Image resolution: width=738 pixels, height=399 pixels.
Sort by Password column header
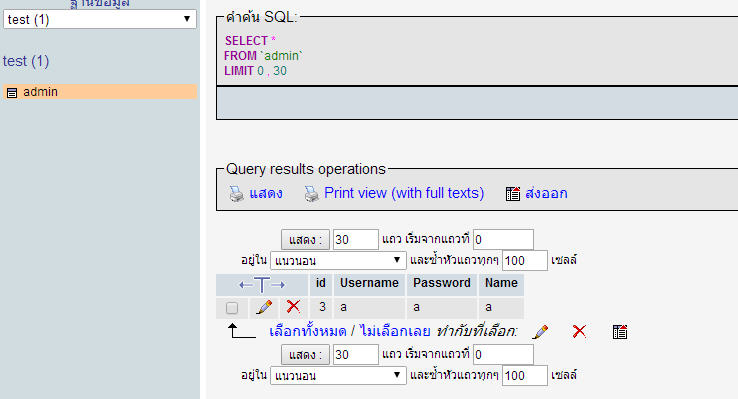441,283
